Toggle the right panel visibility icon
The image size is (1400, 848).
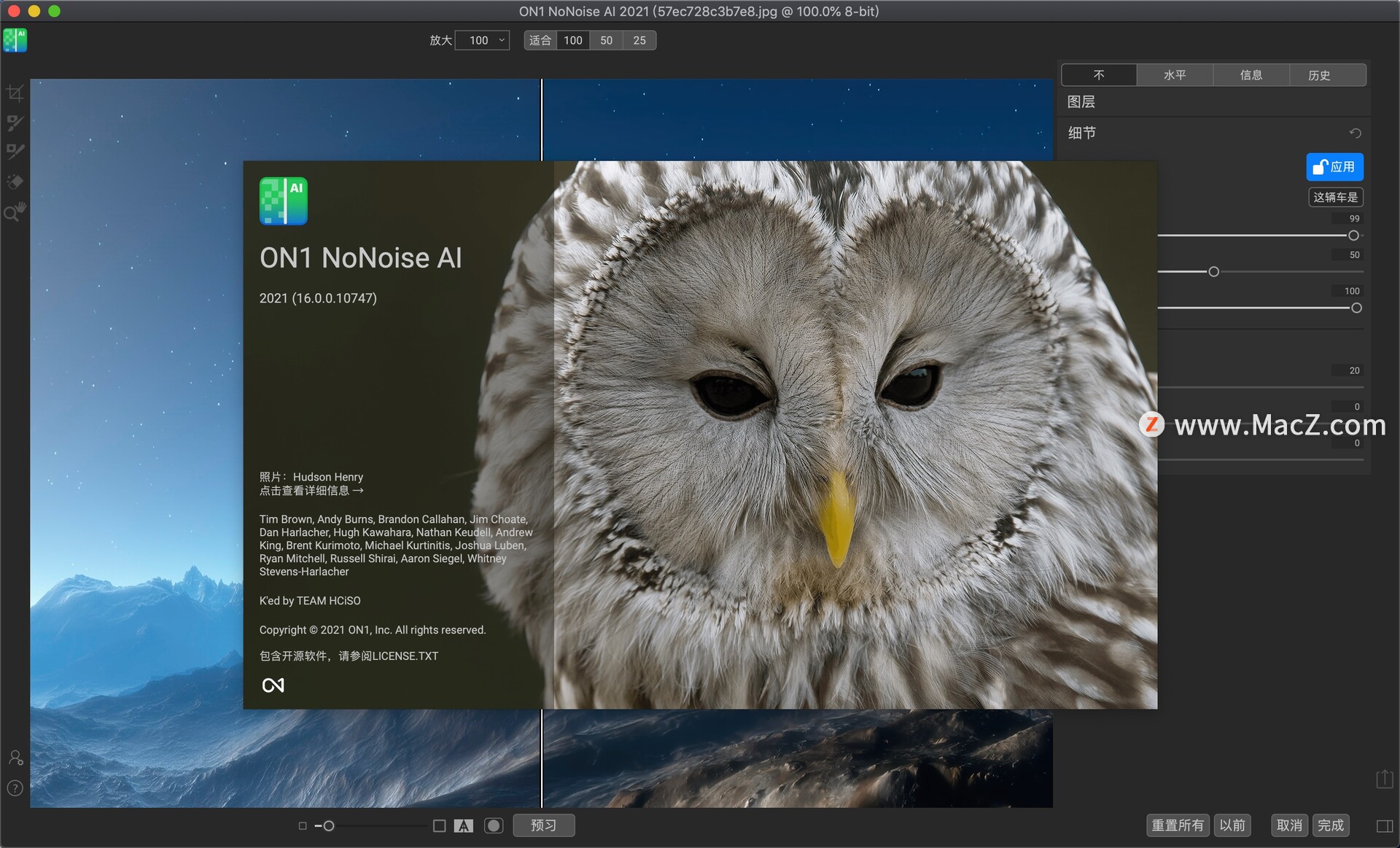(1385, 826)
